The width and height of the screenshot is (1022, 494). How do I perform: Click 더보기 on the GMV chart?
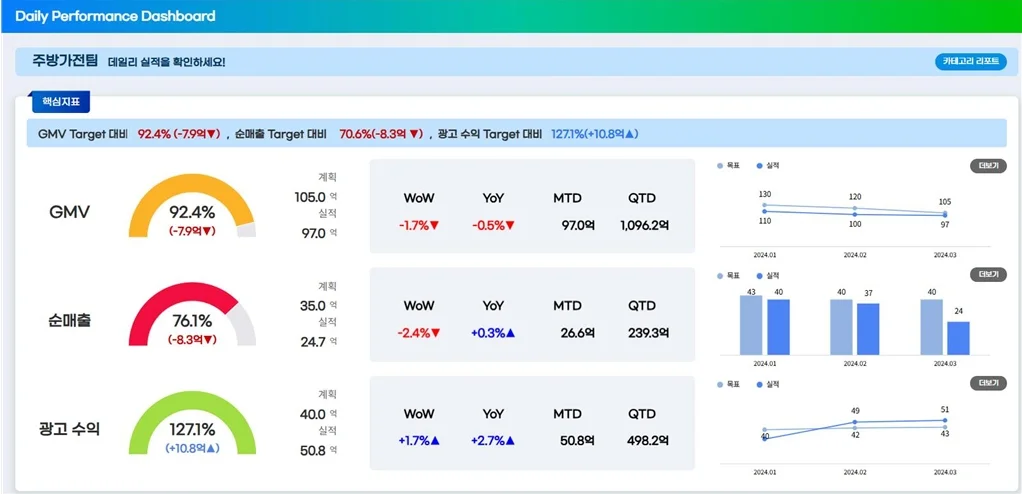[988, 165]
